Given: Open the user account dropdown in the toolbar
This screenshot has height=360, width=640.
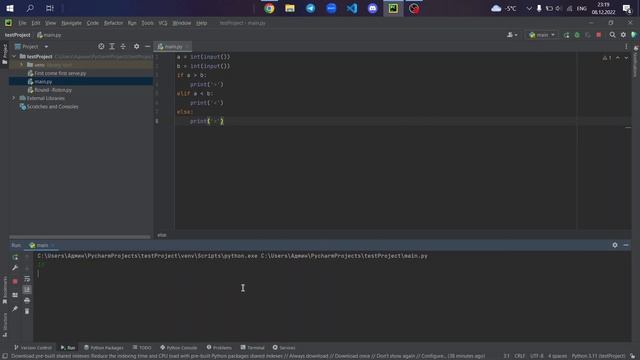Looking at the screenshot, I should [512, 35].
